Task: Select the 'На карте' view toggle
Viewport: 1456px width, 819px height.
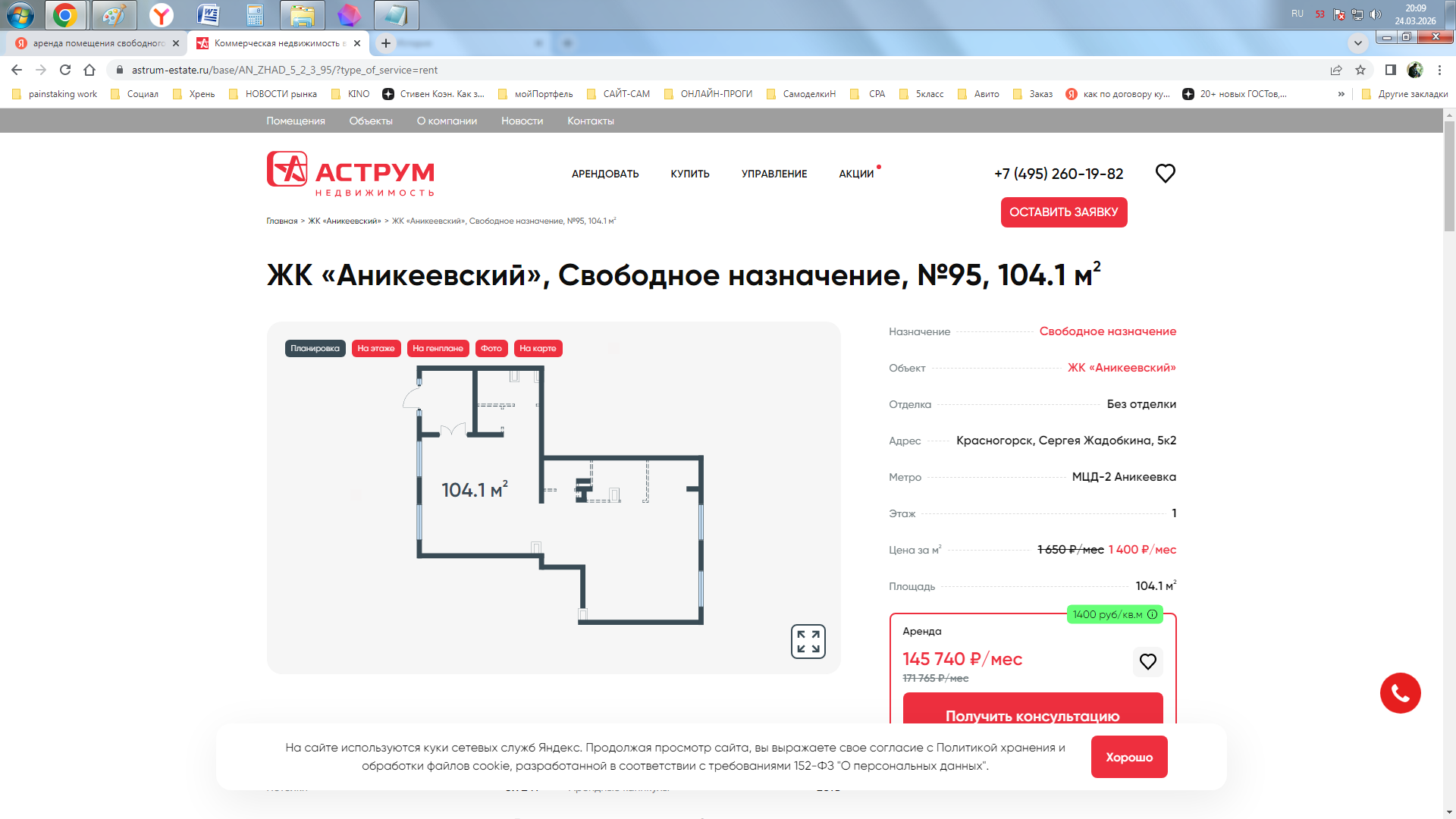Action: [x=538, y=349]
